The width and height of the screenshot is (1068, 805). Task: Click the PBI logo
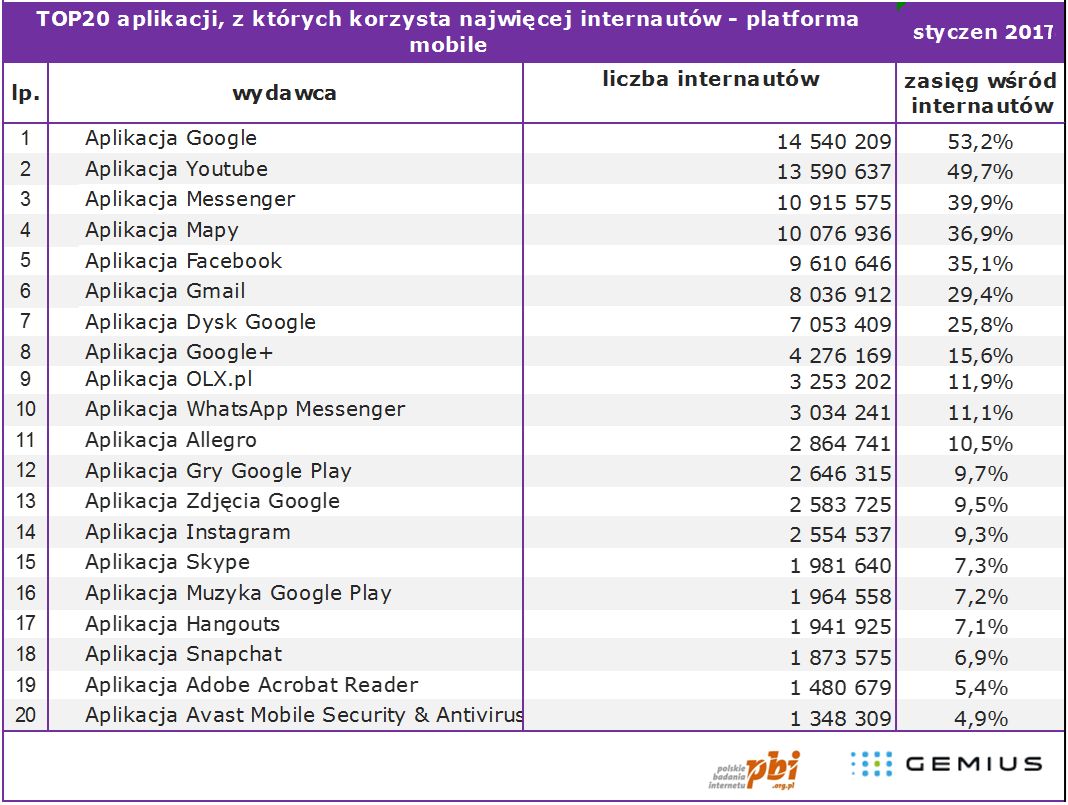(755, 770)
